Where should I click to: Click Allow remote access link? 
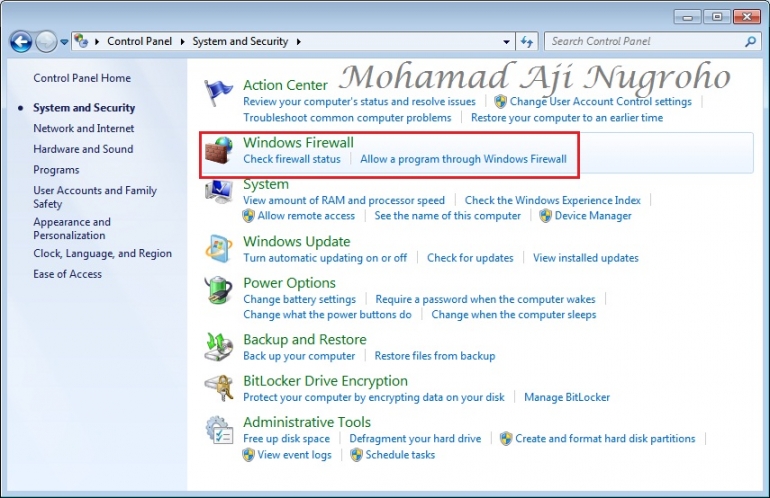pyautogui.click(x=306, y=216)
